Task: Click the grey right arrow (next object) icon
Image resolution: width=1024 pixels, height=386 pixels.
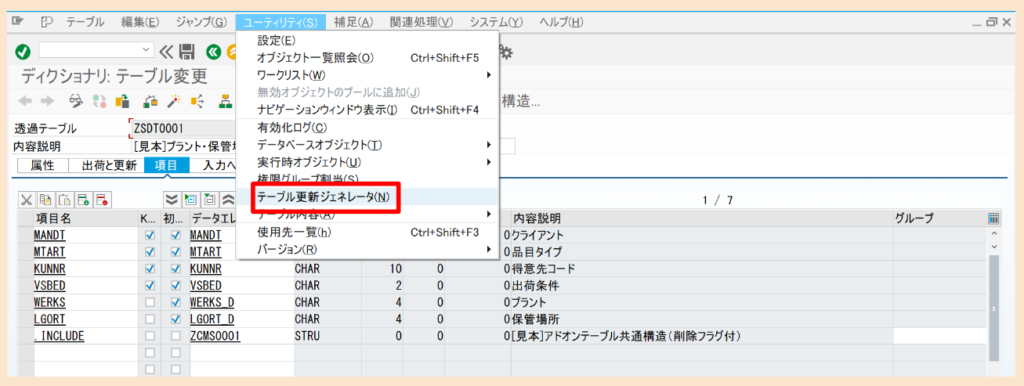Action: pos(48,101)
